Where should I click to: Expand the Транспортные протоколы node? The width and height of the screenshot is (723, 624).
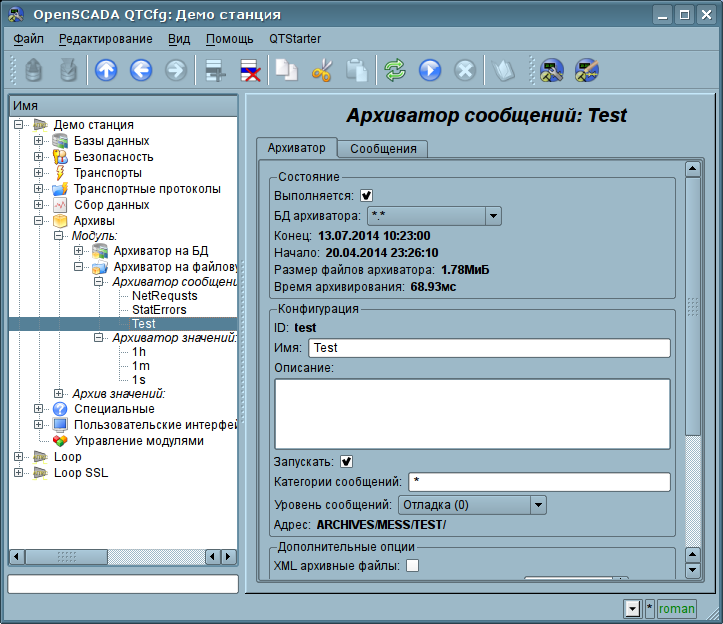pos(38,189)
